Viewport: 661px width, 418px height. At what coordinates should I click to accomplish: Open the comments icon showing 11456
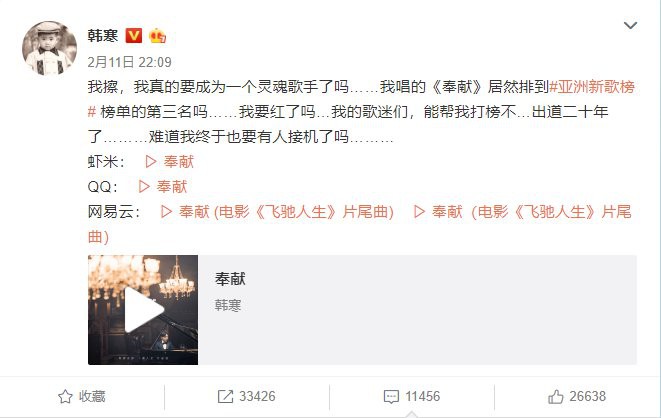(391, 397)
